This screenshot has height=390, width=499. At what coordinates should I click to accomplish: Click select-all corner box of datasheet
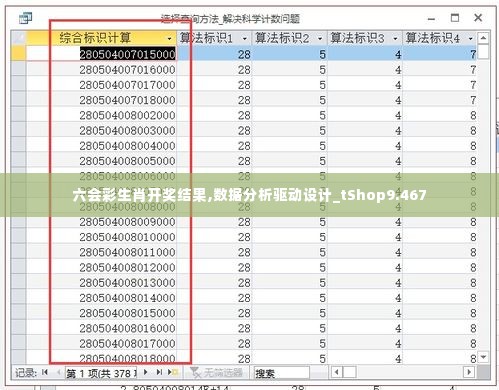(x=18, y=38)
